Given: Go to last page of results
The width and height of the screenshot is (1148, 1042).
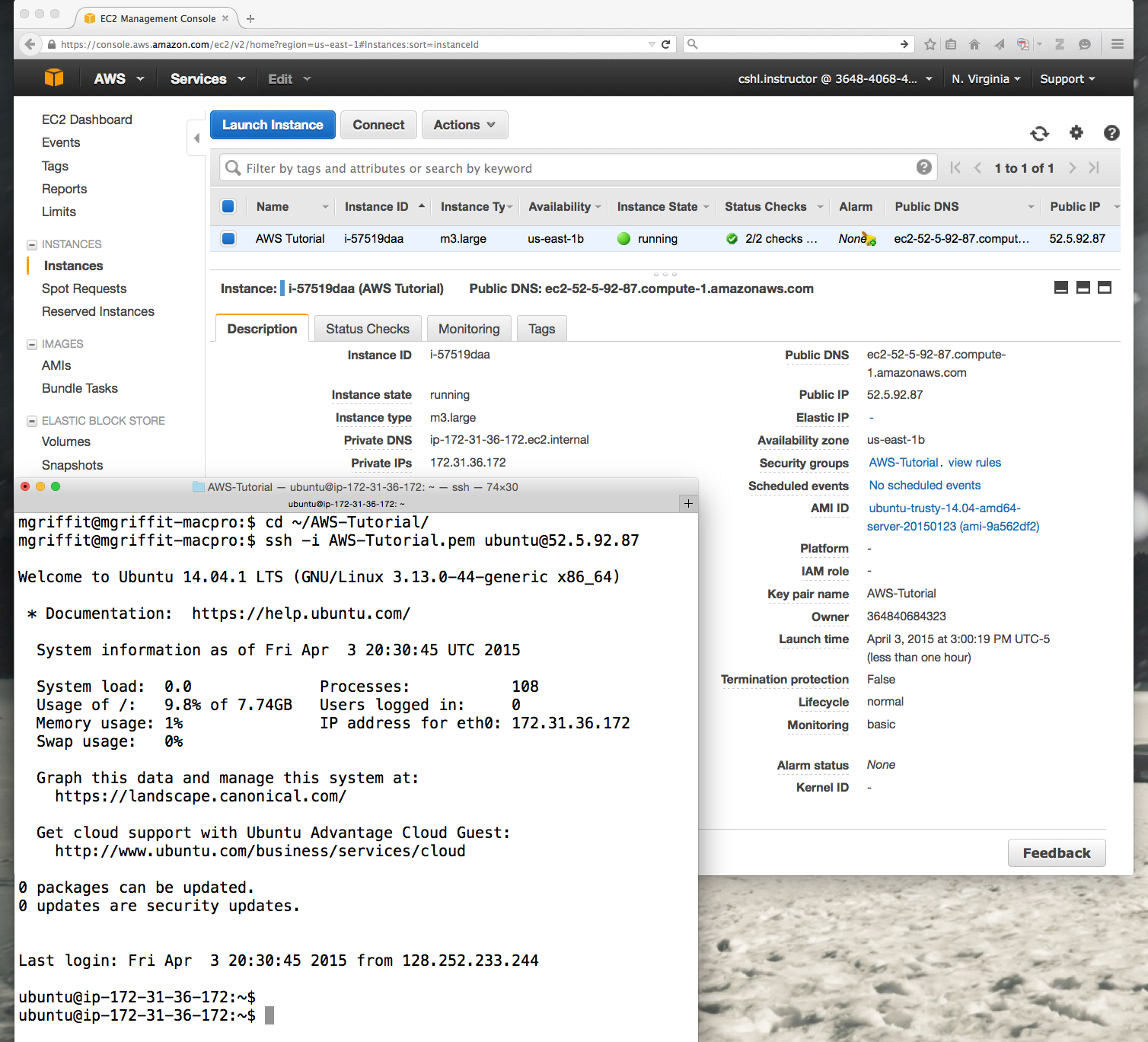Looking at the screenshot, I should point(1094,167).
